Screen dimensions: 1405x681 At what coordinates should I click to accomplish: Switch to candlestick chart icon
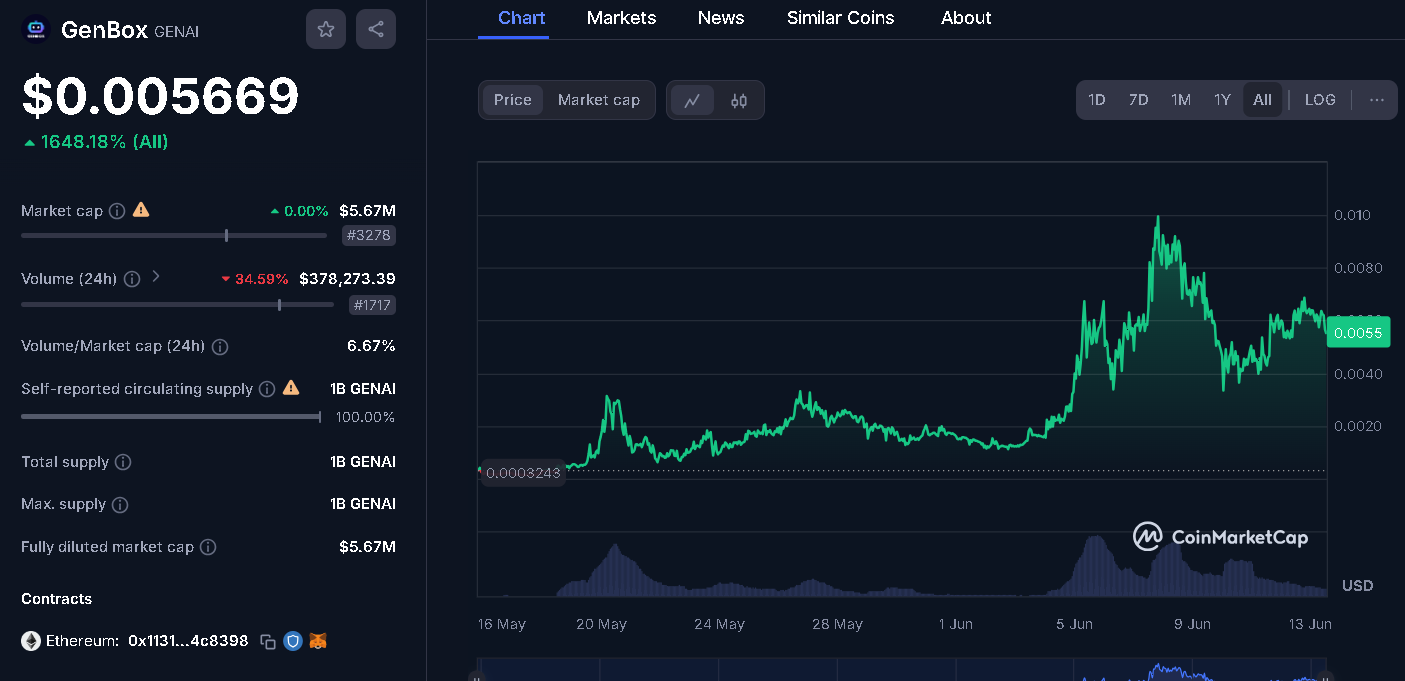tap(739, 100)
